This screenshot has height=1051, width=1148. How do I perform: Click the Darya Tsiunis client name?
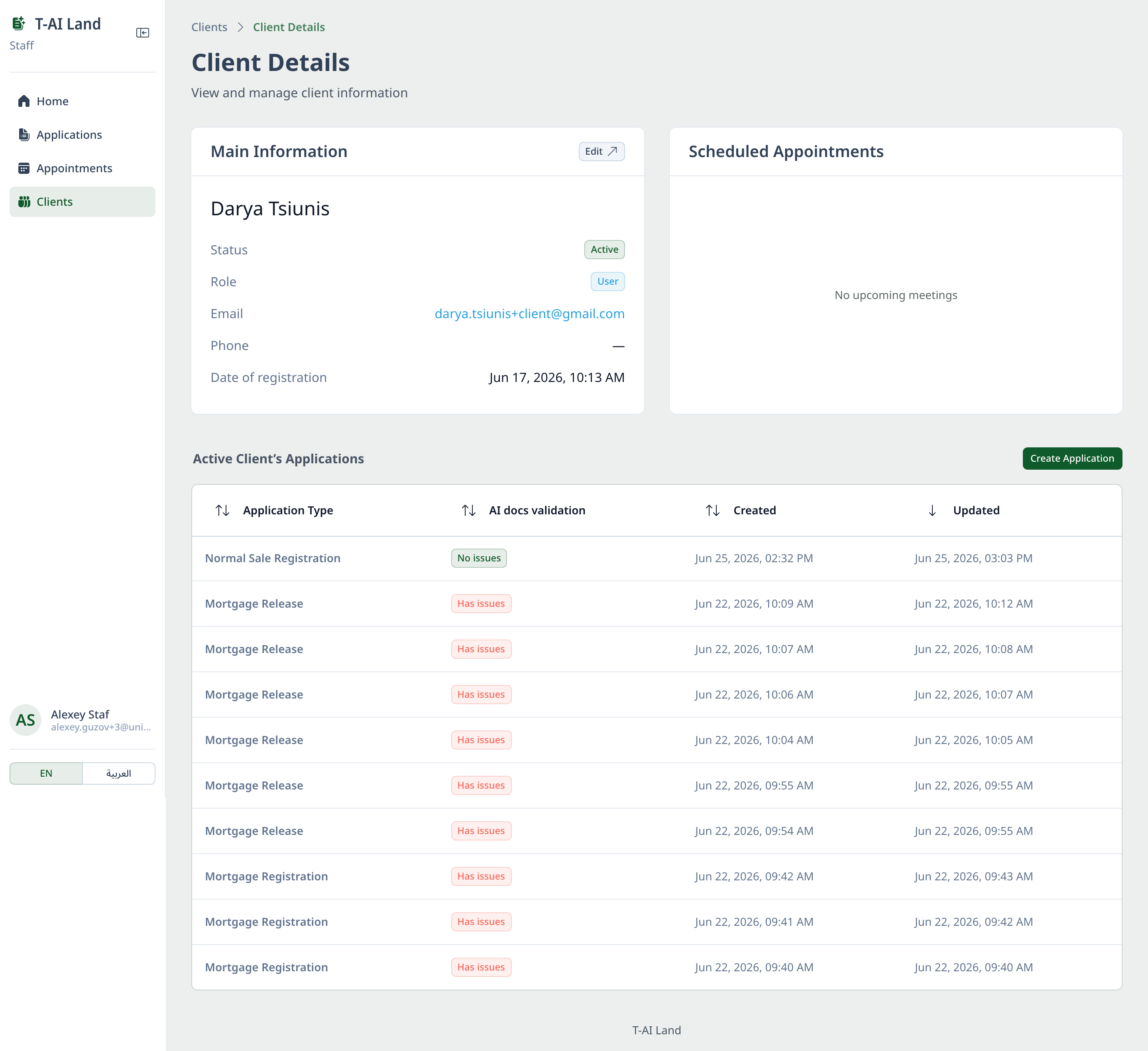tap(270, 209)
